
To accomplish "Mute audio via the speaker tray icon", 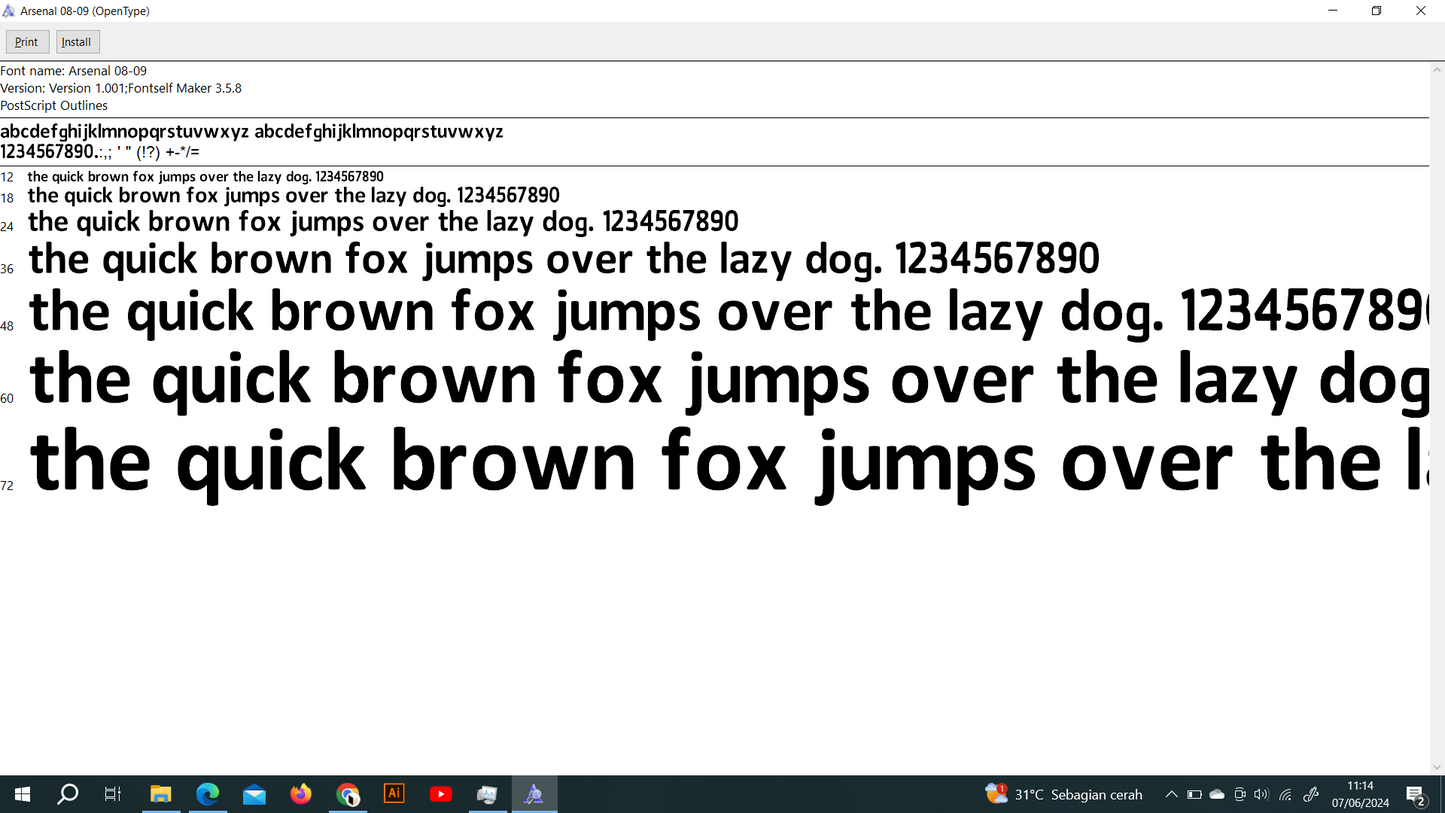I will coord(1262,794).
